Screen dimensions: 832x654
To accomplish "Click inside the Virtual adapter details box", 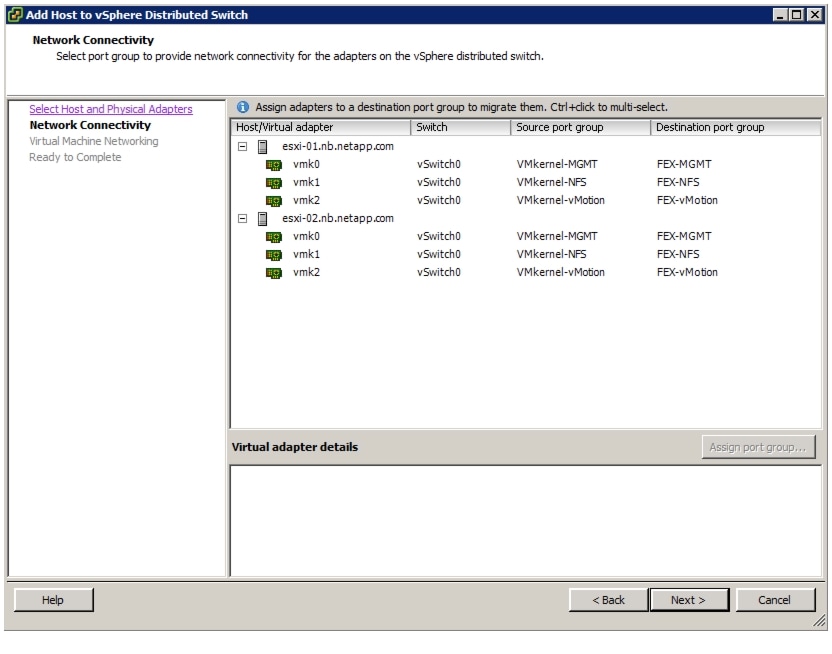I will (526, 521).
